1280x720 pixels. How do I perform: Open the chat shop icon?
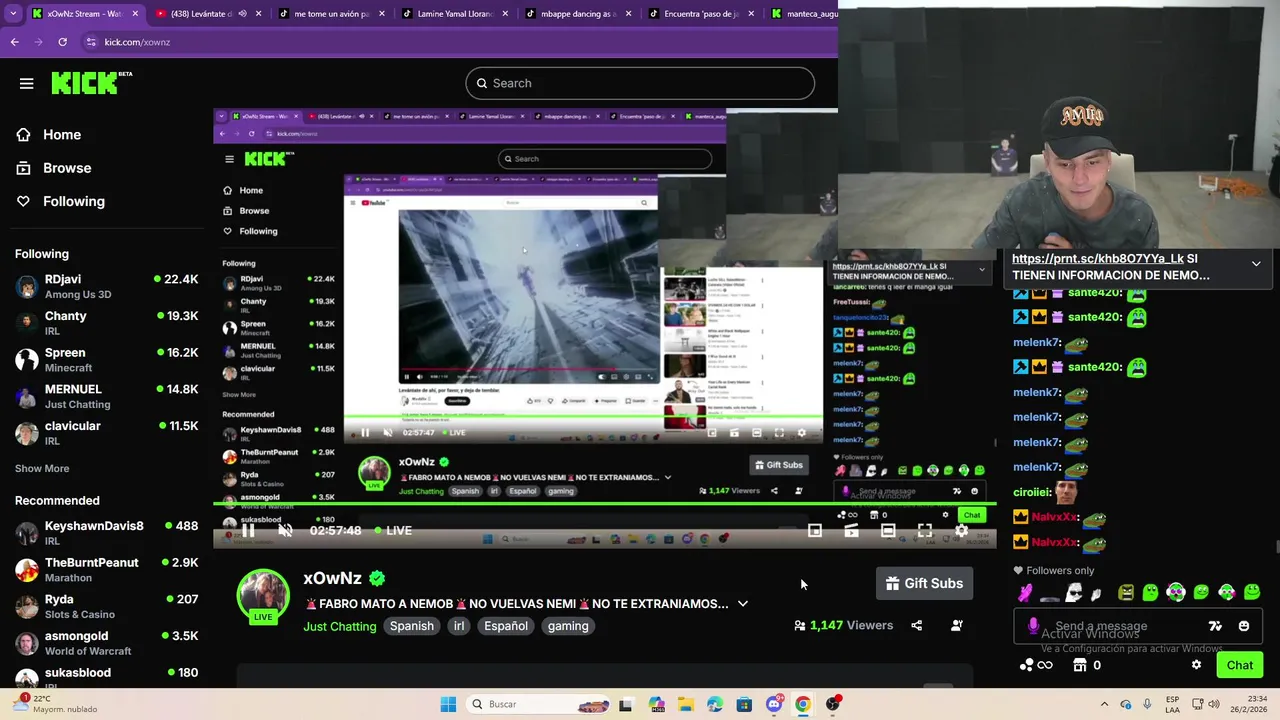click(1079, 665)
